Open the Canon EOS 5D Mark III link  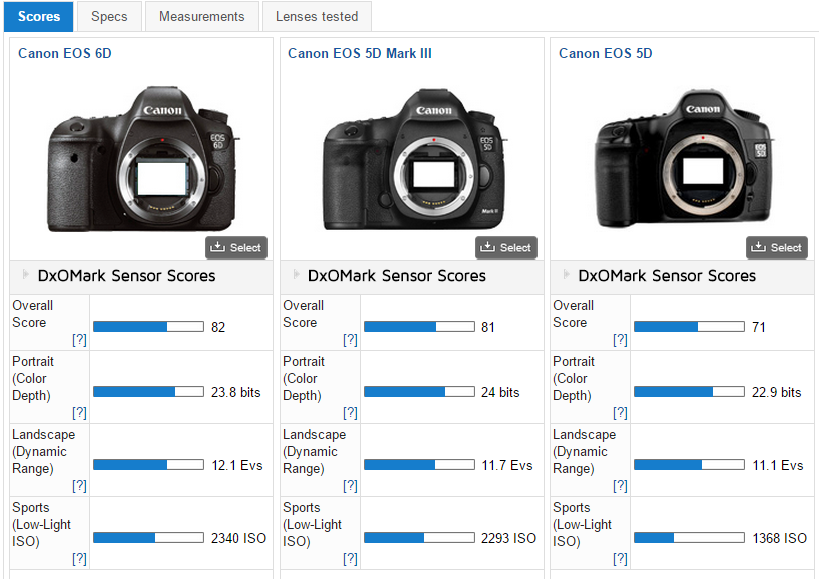coord(360,53)
